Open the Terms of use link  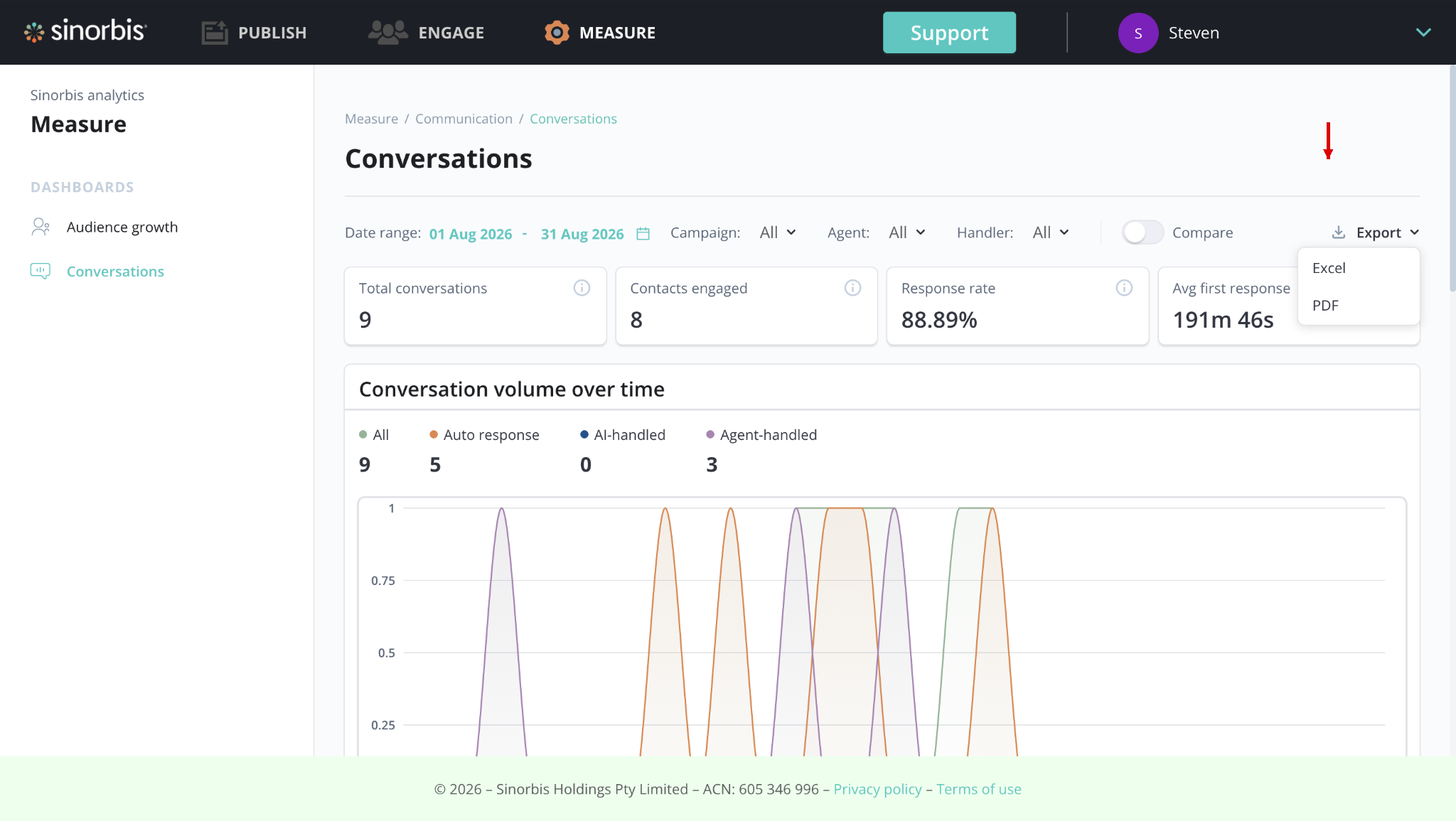tap(979, 789)
